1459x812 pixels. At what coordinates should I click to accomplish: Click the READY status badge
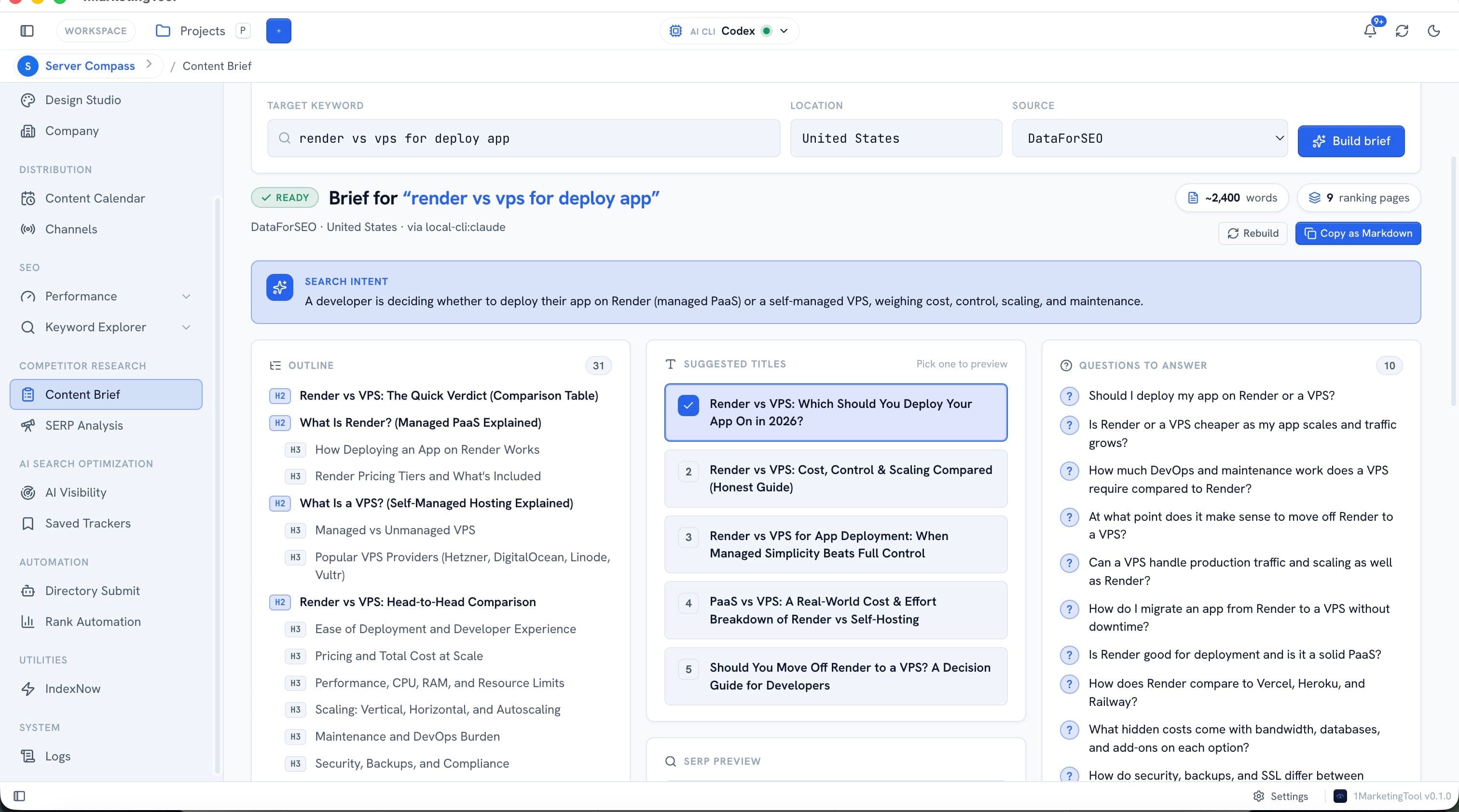pos(285,198)
